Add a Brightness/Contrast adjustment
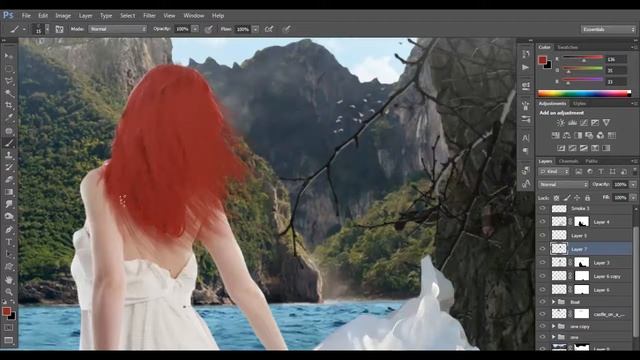 [x=561, y=122]
